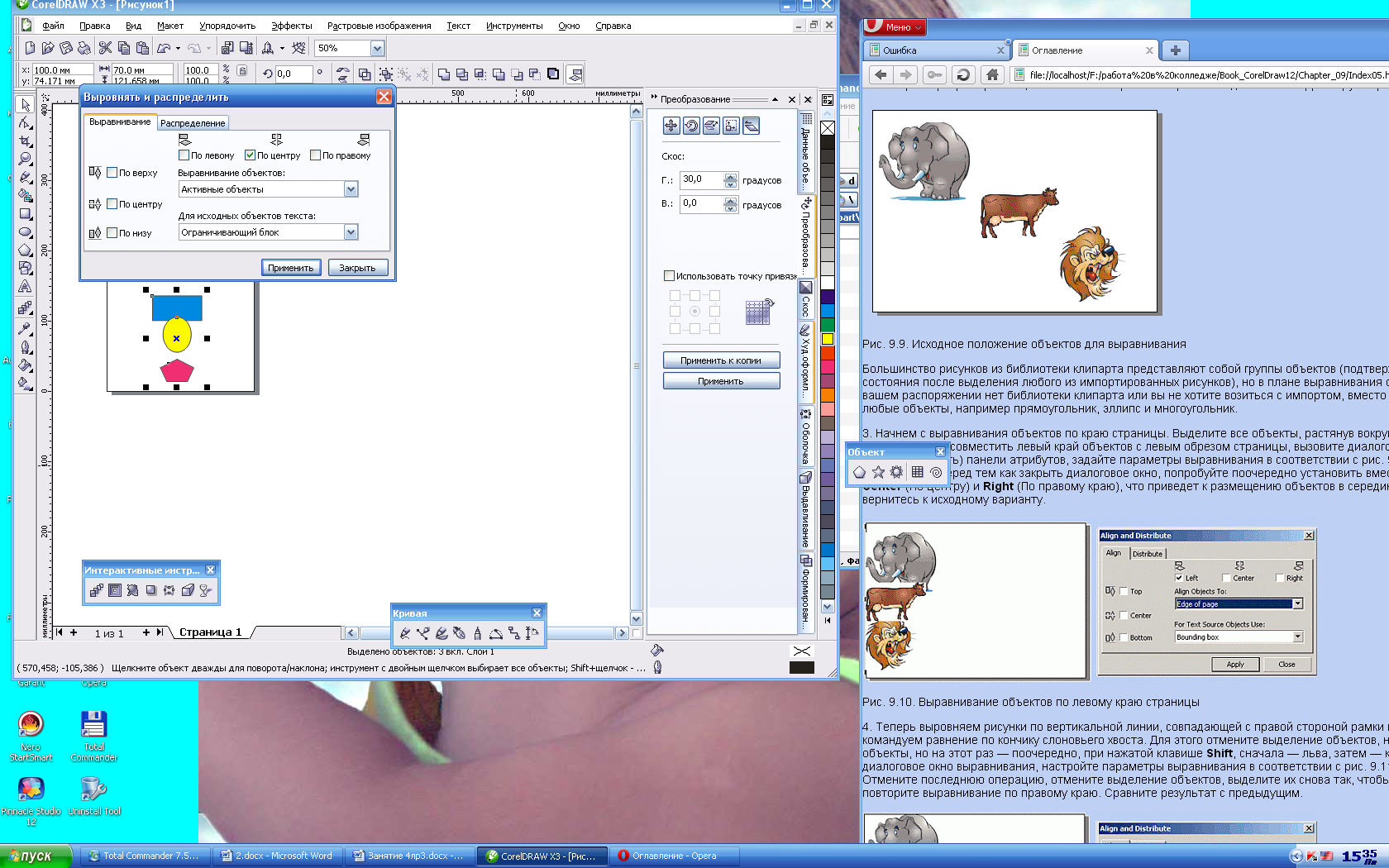Enable the 'По низу' checkbox
Image resolution: width=1389 pixels, height=868 pixels.
pyautogui.click(x=112, y=233)
